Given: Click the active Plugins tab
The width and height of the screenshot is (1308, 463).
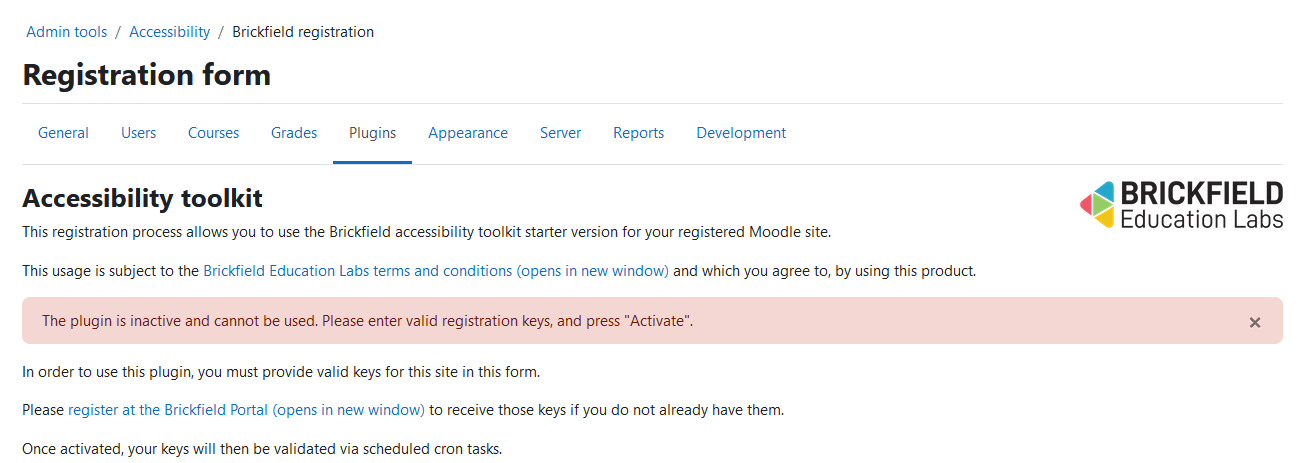Looking at the screenshot, I should [x=372, y=133].
